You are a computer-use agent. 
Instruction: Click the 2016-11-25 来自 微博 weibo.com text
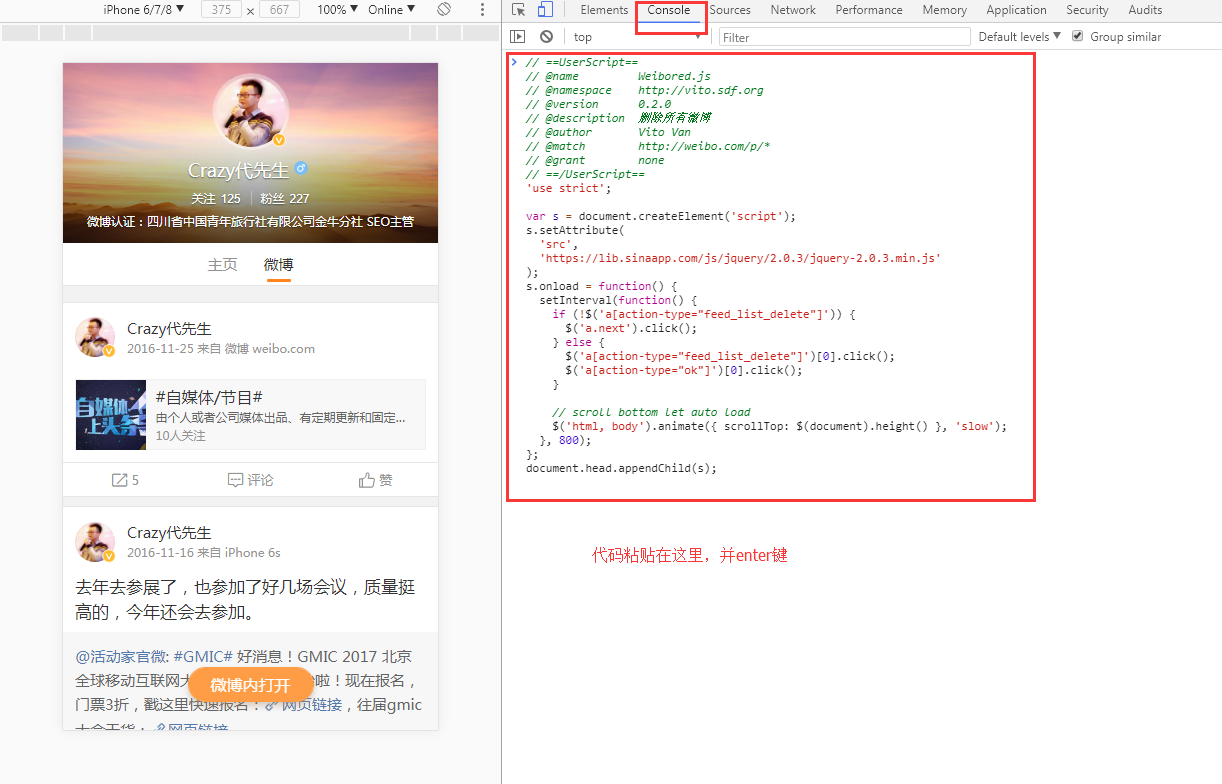[x=221, y=349]
